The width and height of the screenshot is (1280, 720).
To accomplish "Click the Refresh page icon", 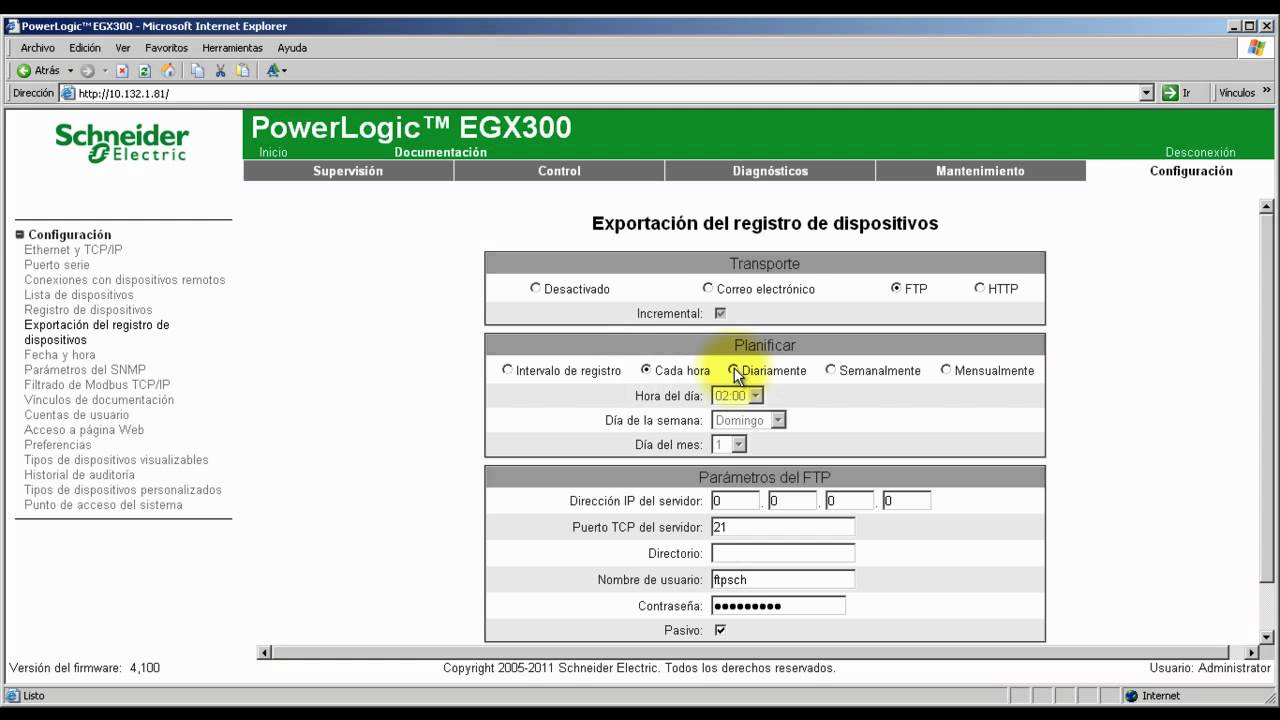I will (x=145, y=71).
